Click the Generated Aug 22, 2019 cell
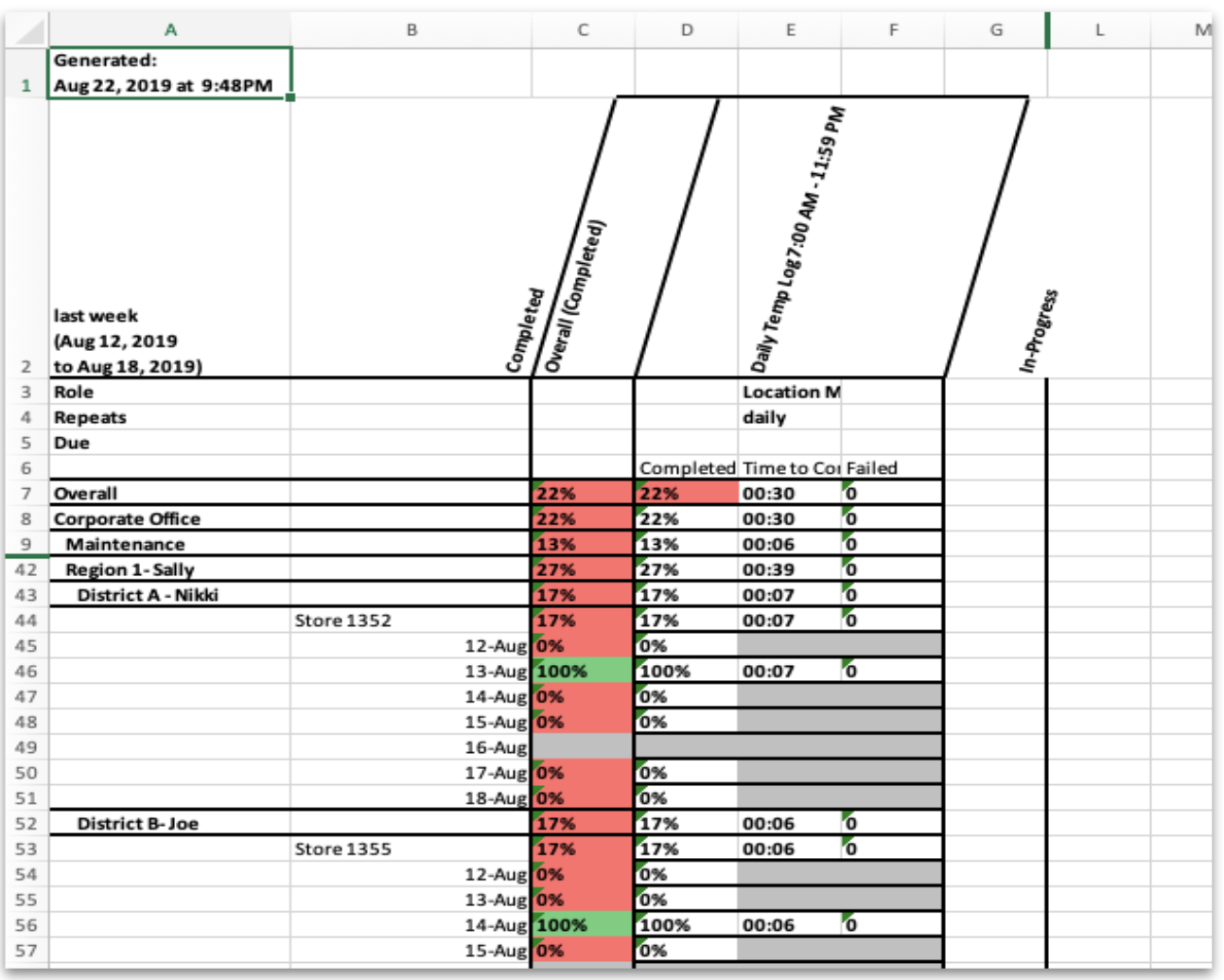 coord(170,73)
